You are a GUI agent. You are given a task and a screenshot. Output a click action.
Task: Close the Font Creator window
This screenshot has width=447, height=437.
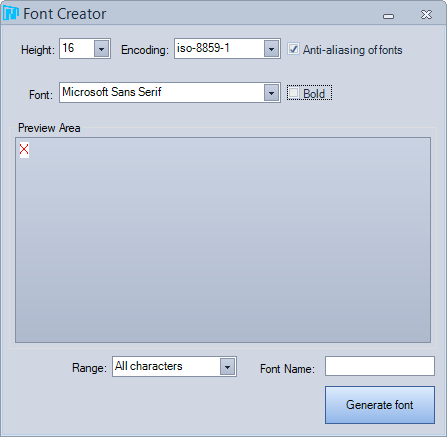coord(426,15)
